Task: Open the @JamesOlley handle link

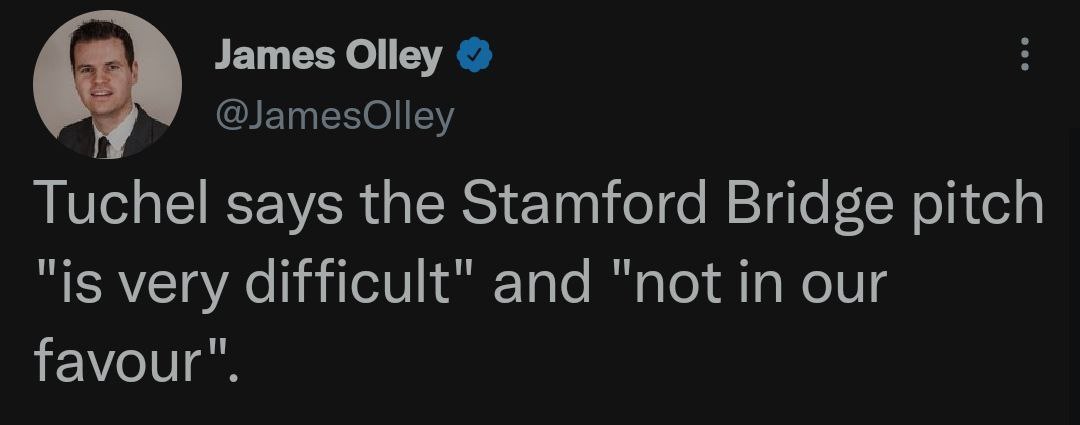Action: [334, 117]
